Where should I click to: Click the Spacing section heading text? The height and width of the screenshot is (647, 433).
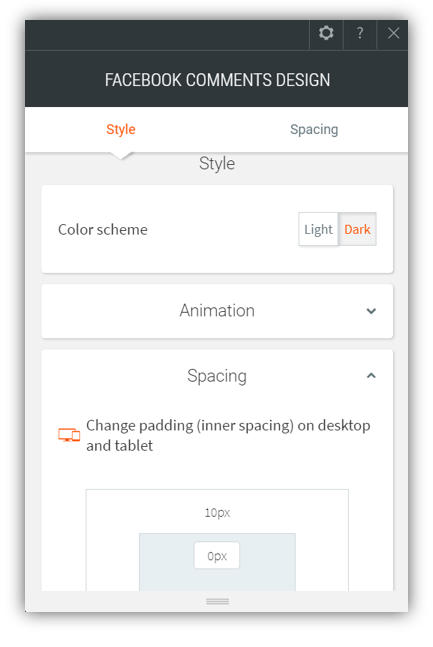tap(217, 376)
